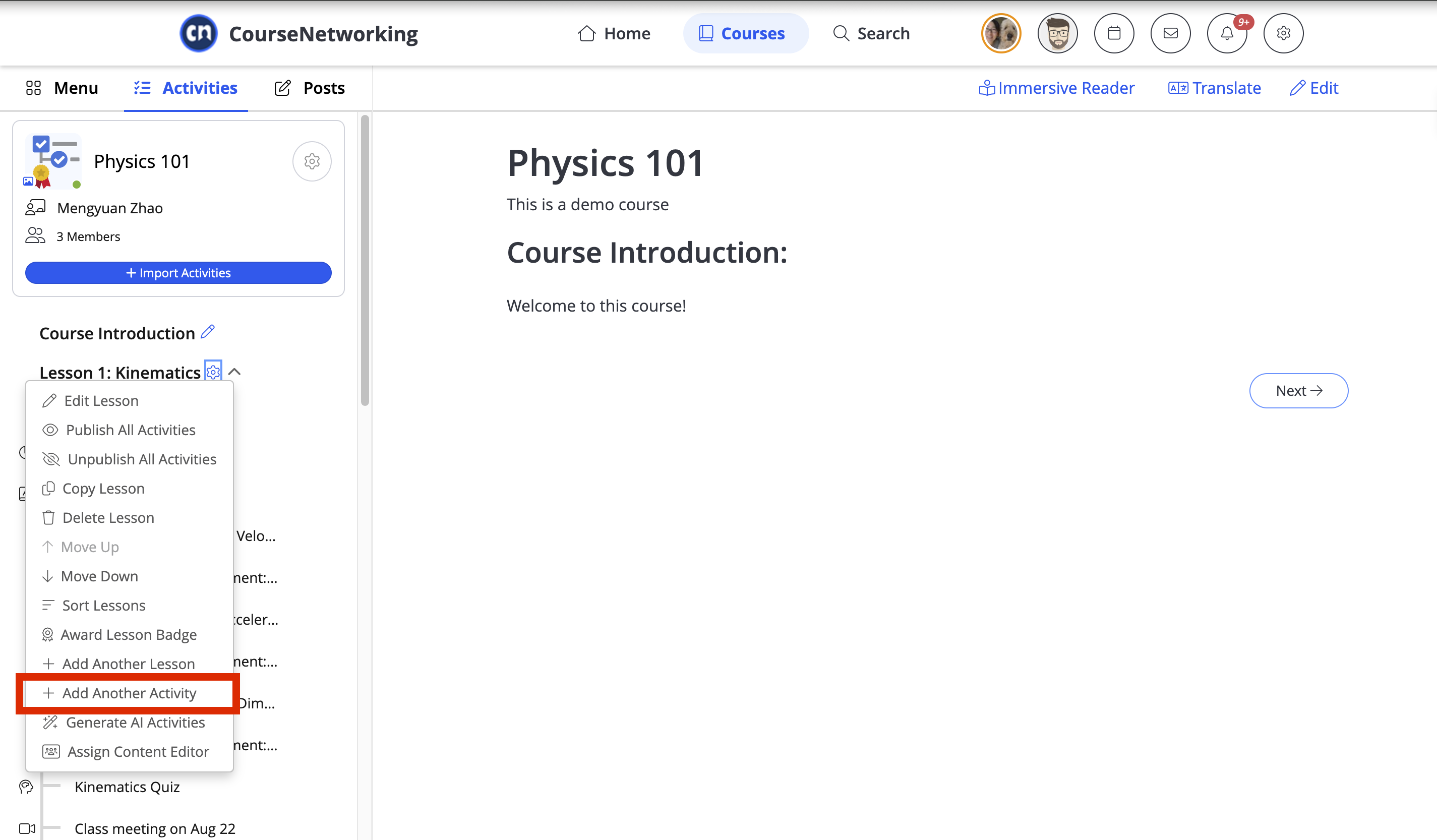Choose Delete Lesson

(130, 517)
